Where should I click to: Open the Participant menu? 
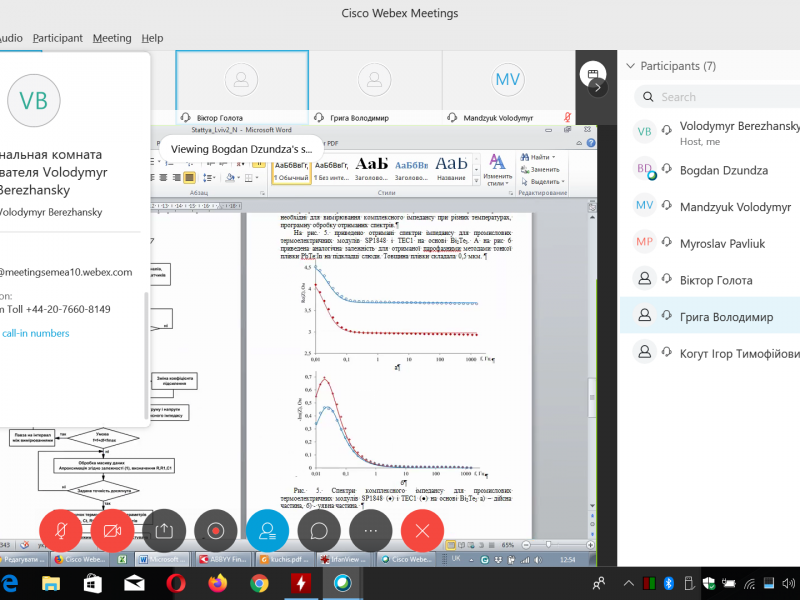58,38
